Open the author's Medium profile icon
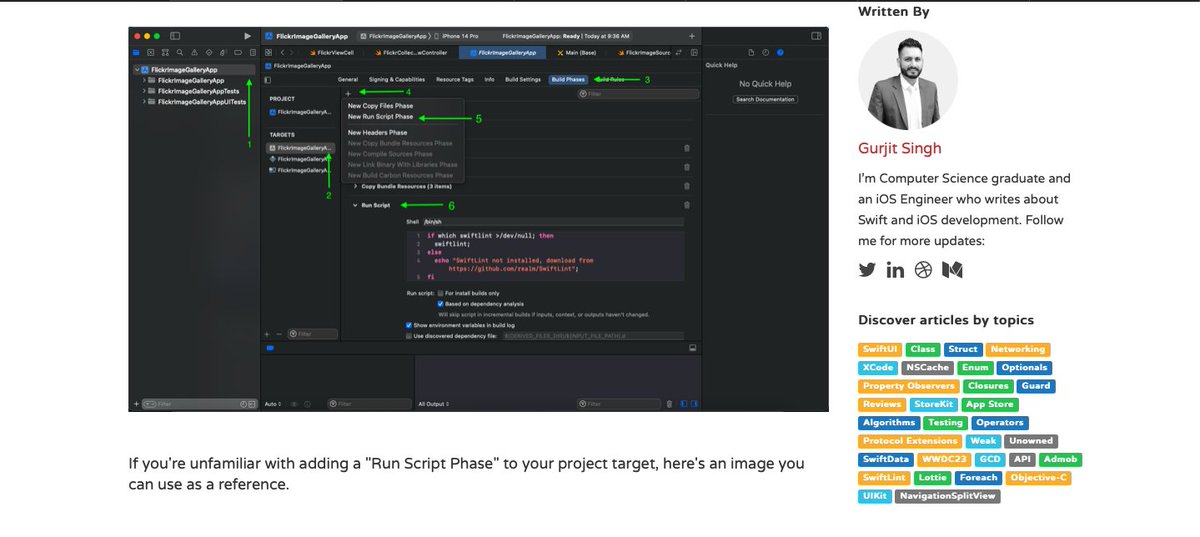The width and height of the screenshot is (1200, 537). click(952, 270)
